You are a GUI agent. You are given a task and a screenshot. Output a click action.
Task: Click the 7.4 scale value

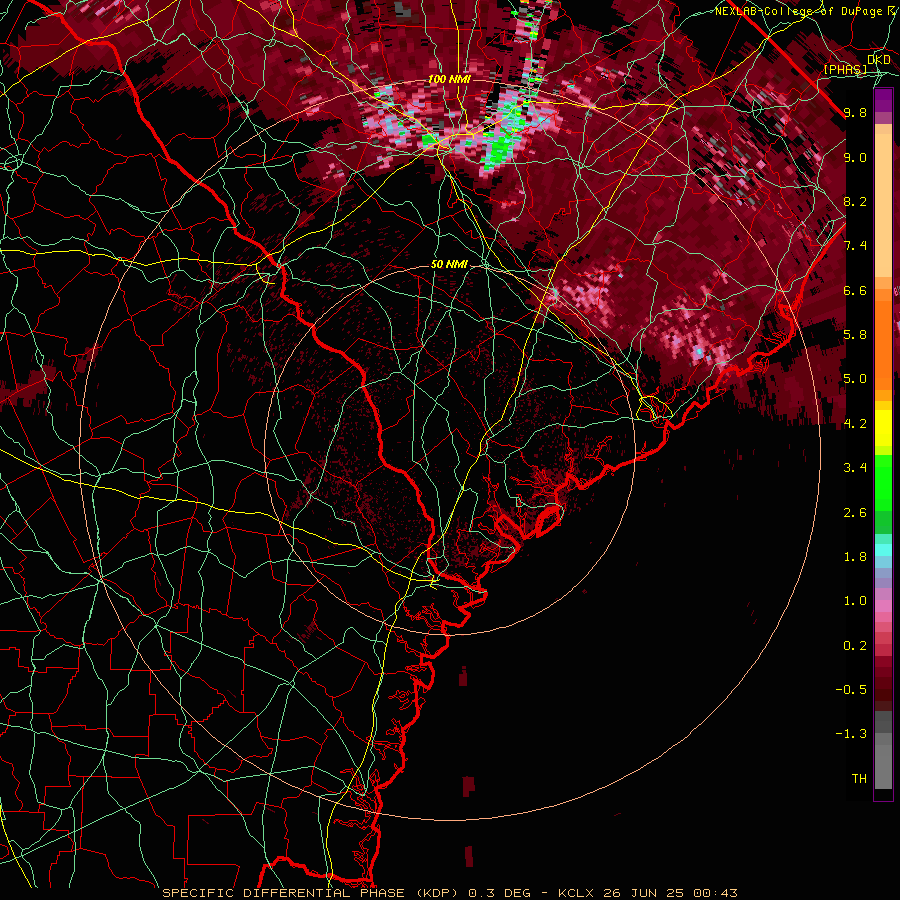click(855, 246)
